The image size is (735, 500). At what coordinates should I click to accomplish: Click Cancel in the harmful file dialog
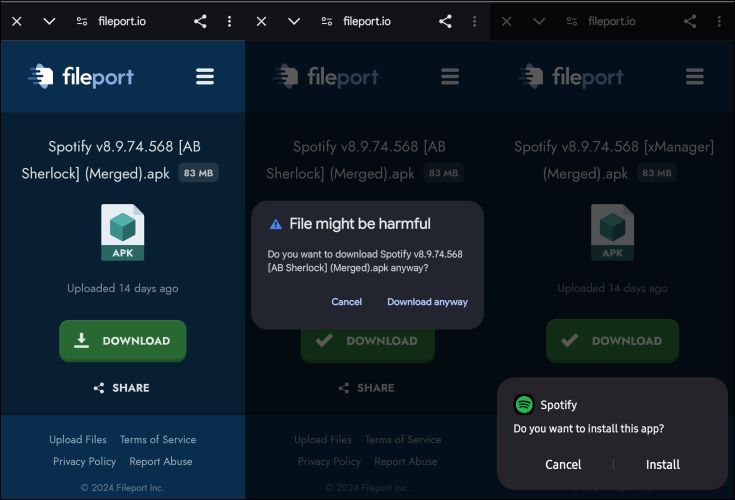[x=346, y=302]
